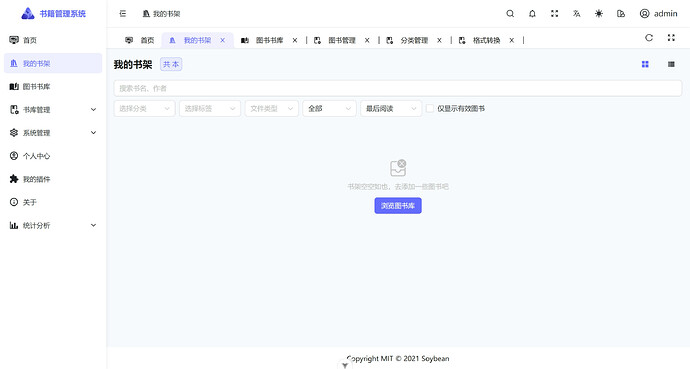Close the 我的书架 tab
The height and width of the screenshot is (369, 690).
click(223, 40)
